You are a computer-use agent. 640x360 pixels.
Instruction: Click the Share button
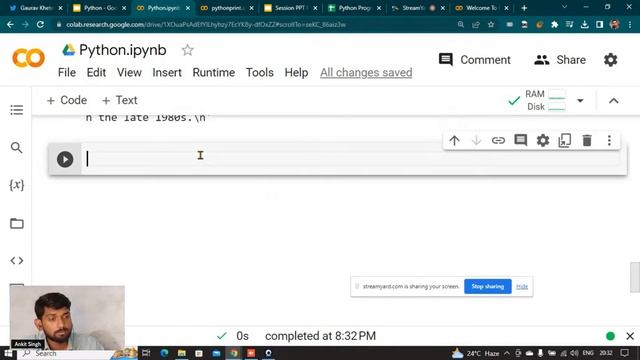(560, 60)
